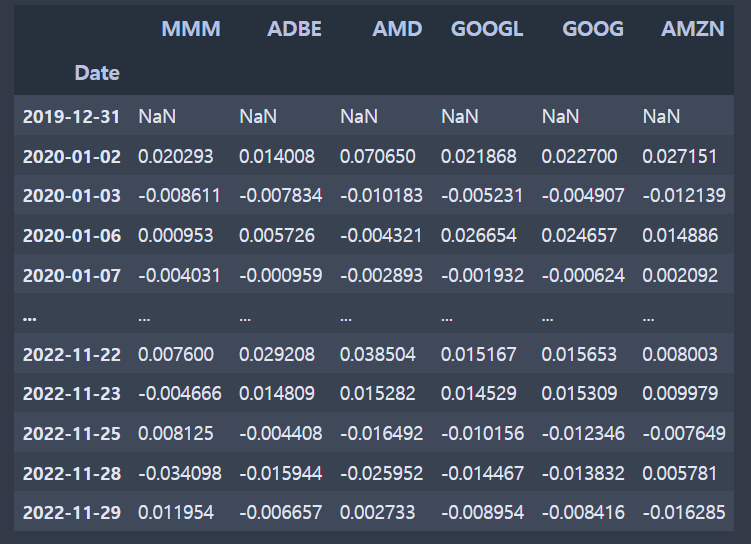Image resolution: width=751 pixels, height=544 pixels.
Task: Click cell value -0.008611
Action: coord(180,196)
